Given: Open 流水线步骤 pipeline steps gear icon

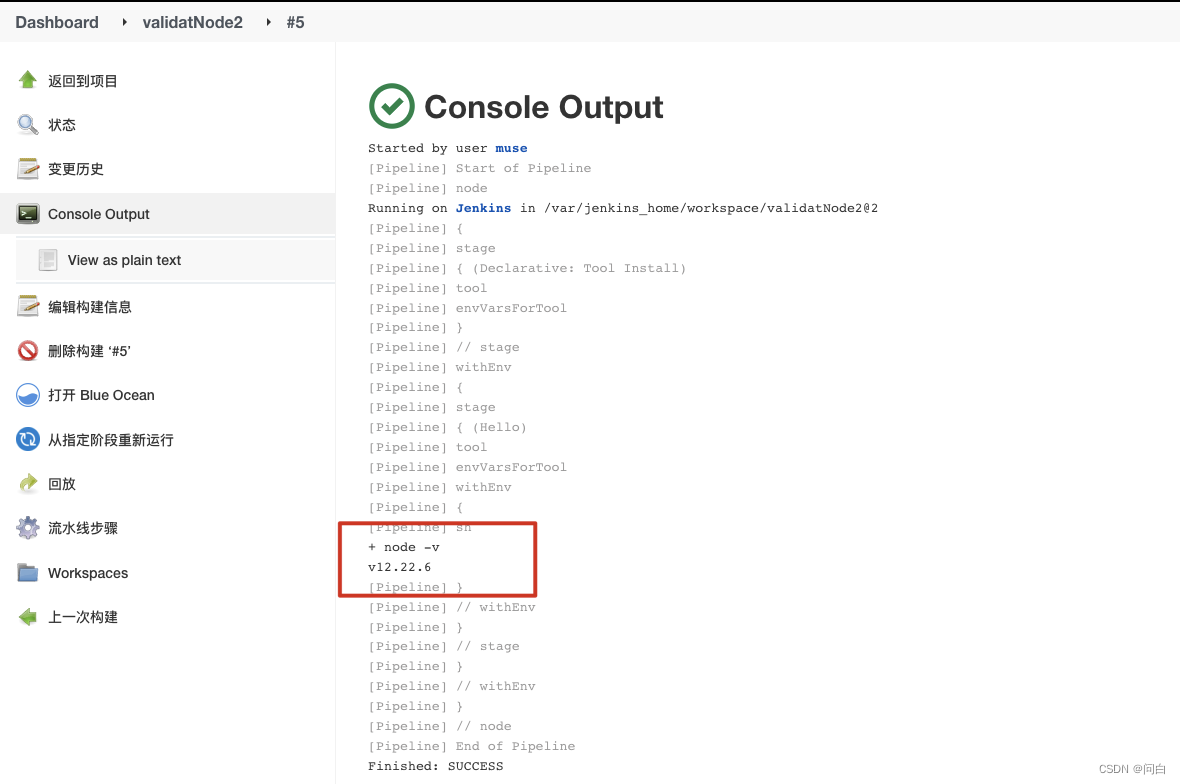Looking at the screenshot, I should [27, 528].
